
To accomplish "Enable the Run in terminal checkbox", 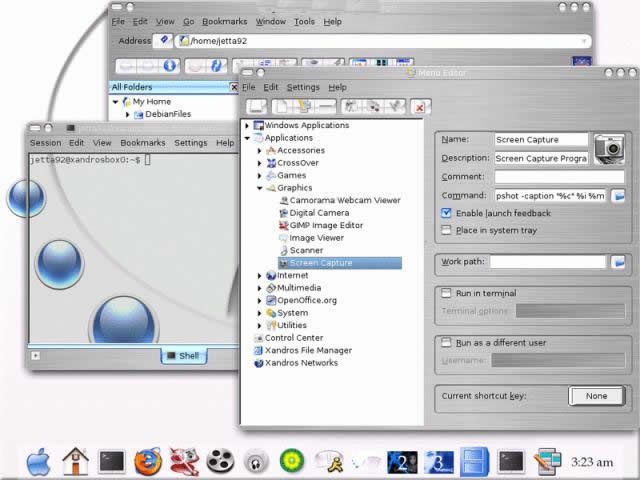I will point(447,293).
